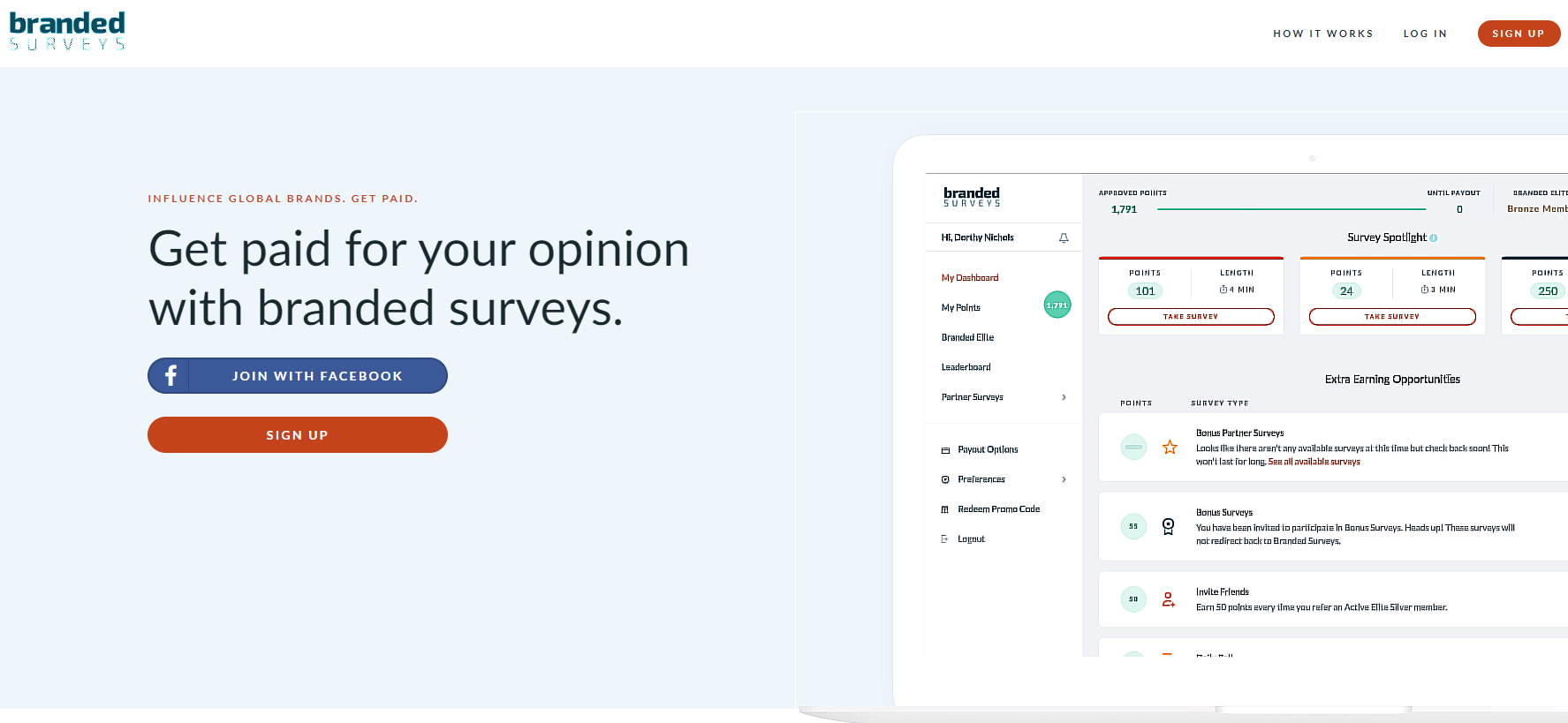Click the Facebook icon on join button

170,375
